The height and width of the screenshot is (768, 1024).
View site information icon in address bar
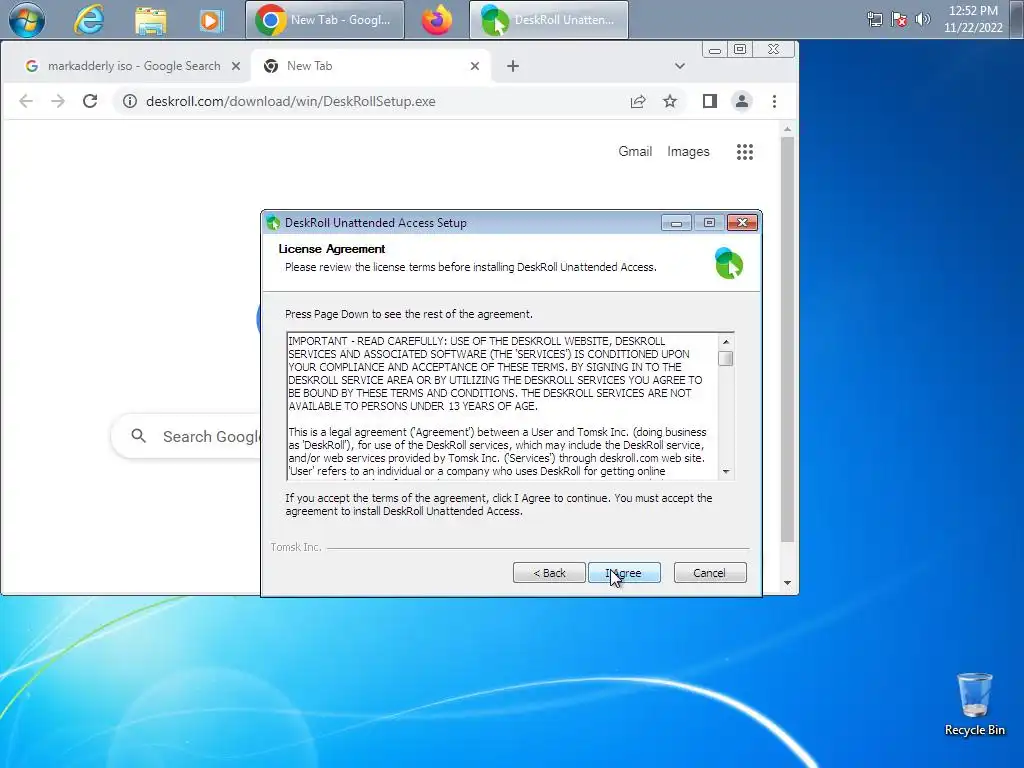pyautogui.click(x=130, y=101)
